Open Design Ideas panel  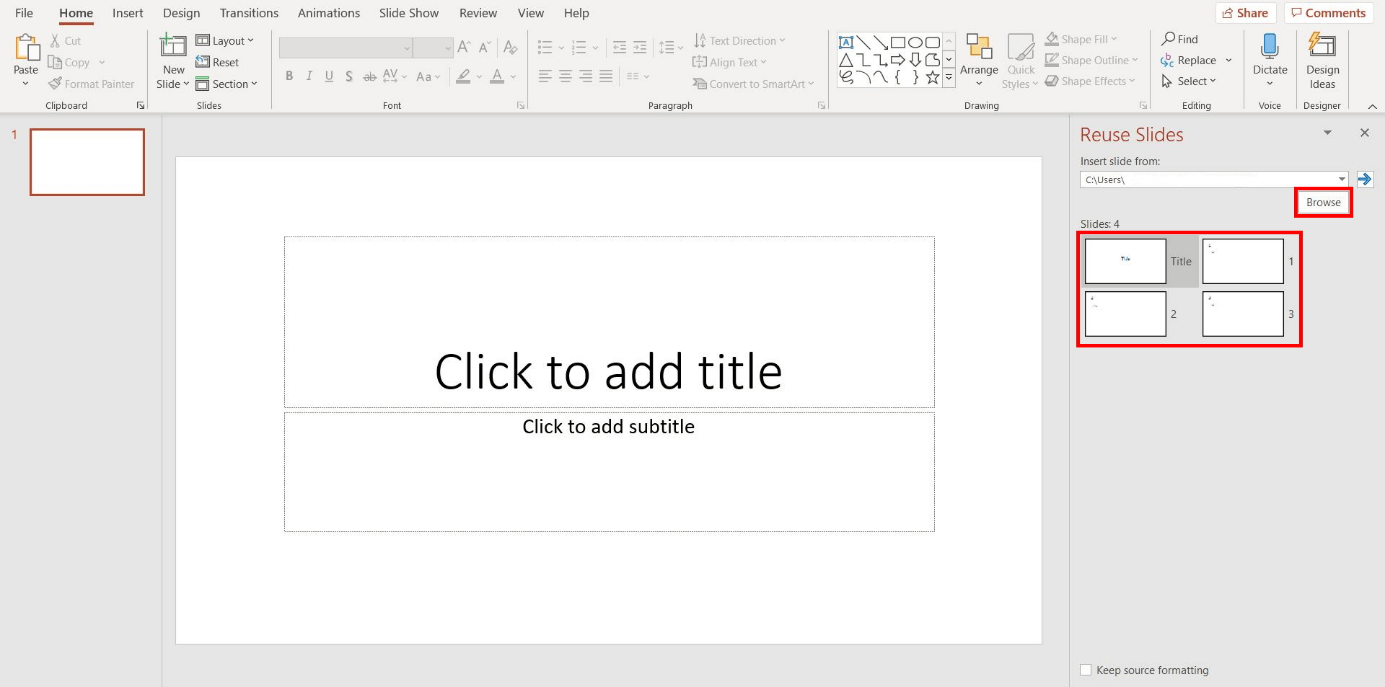[1322, 60]
